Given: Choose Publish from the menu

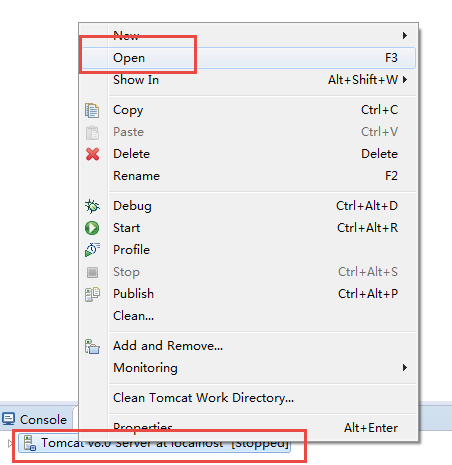Looking at the screenshot, I should pyautogui.click(x=248, y=294).
